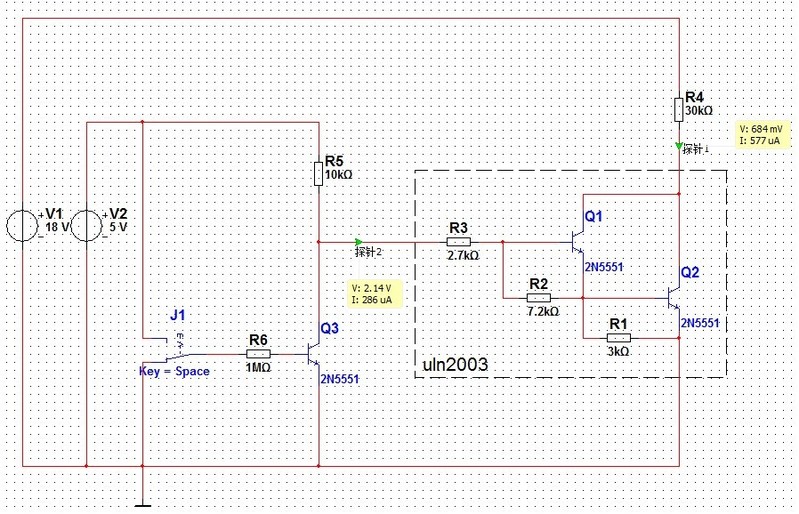Select the R6 1MΩ resistor

(x=258, y=353)
